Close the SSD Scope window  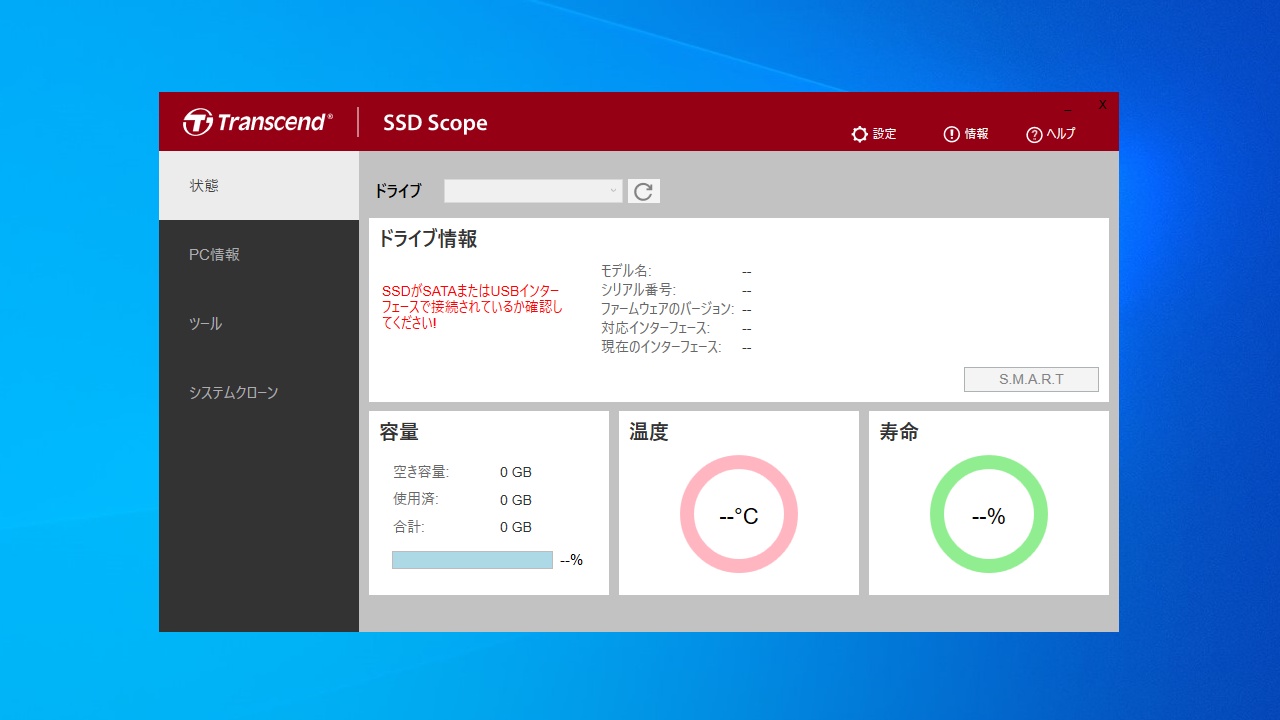tap(1103, 105)
